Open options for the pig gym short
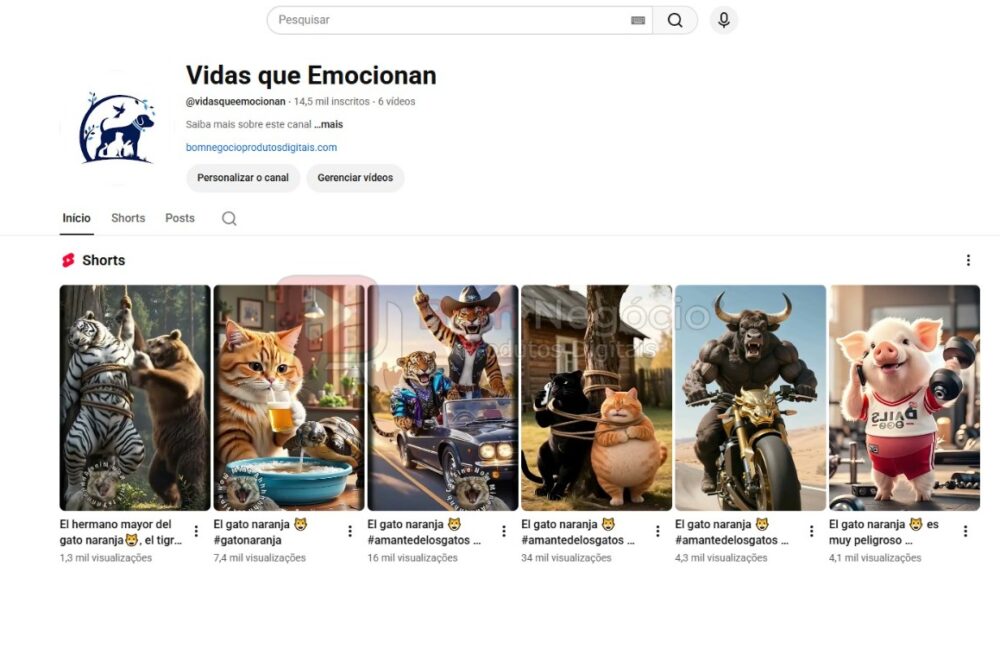Image resolution: width=1000 pixels, height=667 pixels. pyautogui.click(x=967, y=530)
